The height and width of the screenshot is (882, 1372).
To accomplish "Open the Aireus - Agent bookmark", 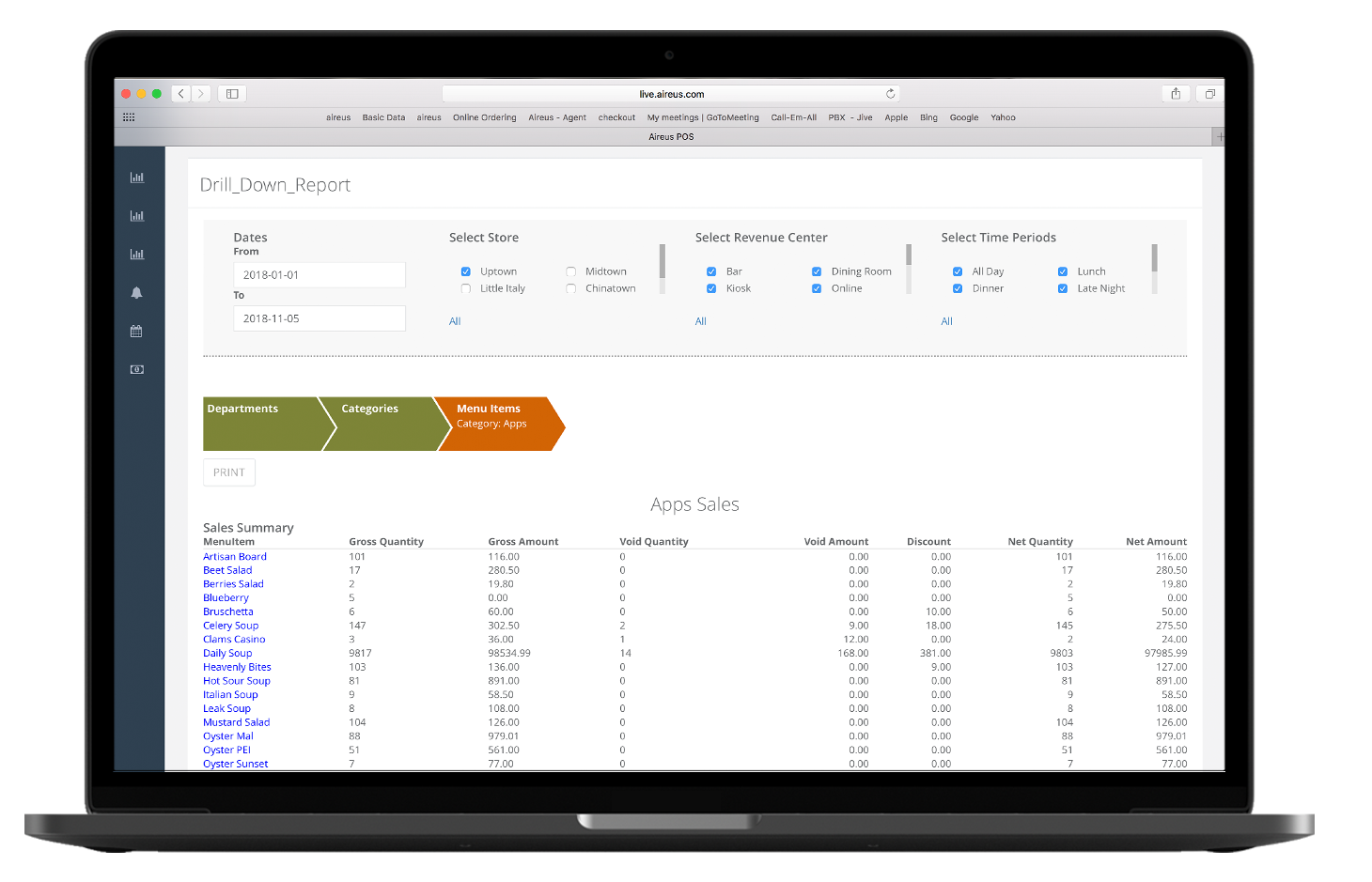I will pyautogui.click(x=557, y=117).
